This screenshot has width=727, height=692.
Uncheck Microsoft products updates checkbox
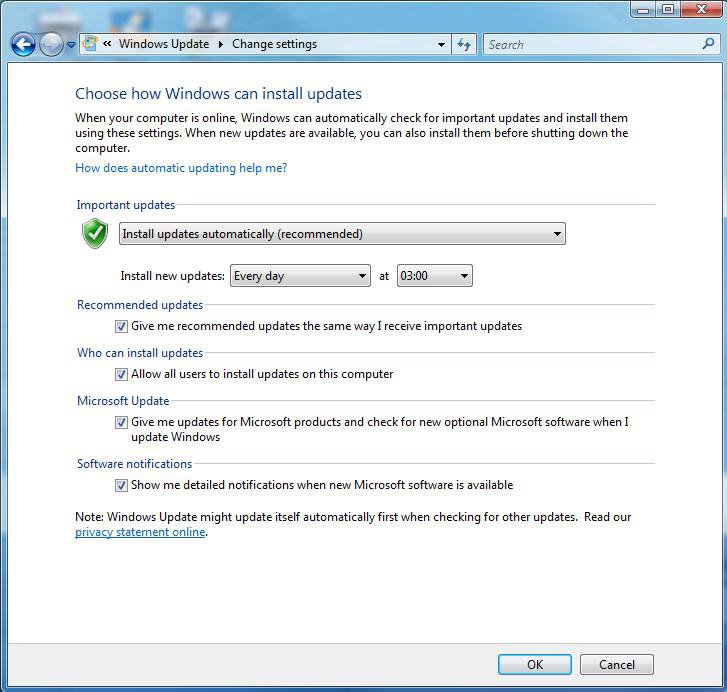click(121, 422)
